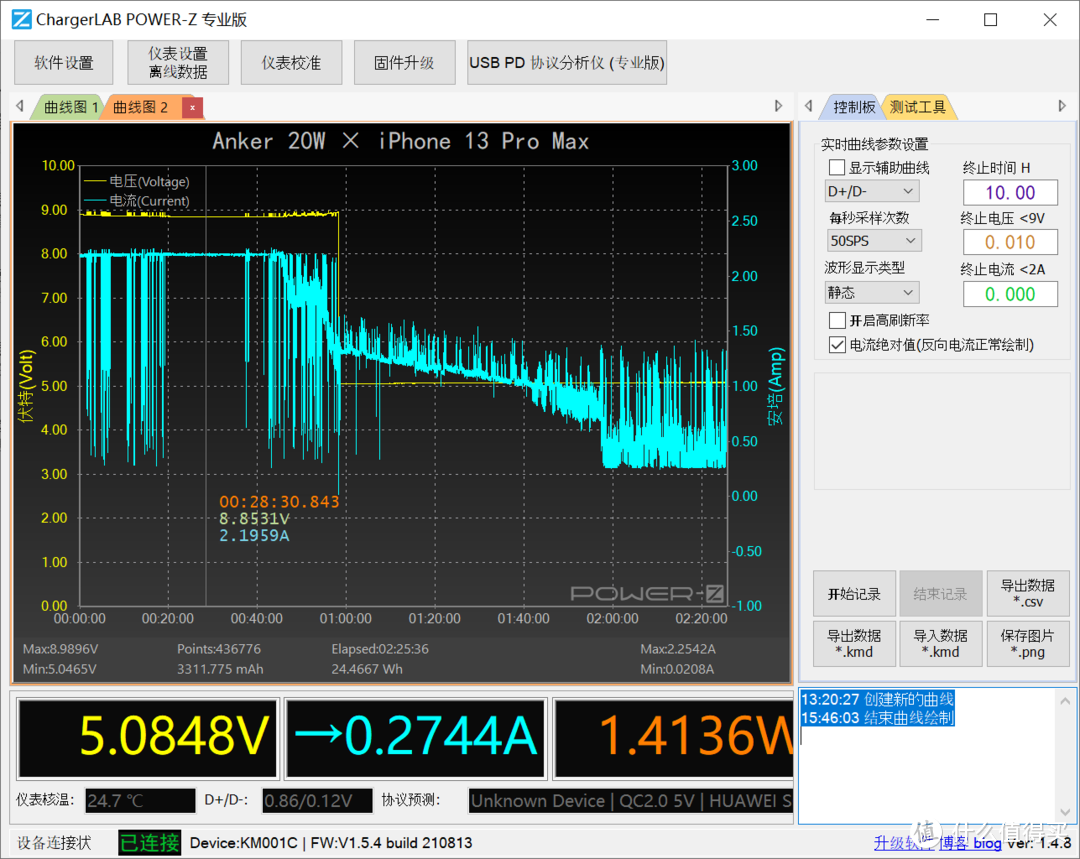Open 仪表校准 meter calibration
This screenshot has height=859, width=1080.
pos(291,63)
